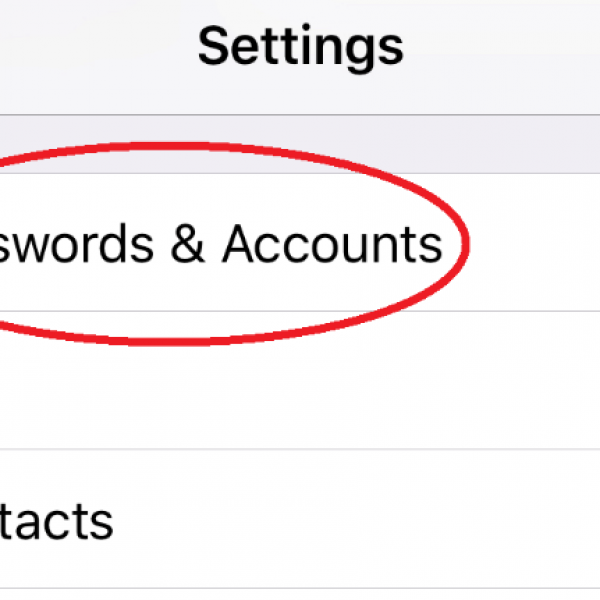Select the empty row above Contacts
Viewport: 600px width, 600px height.
300,380
